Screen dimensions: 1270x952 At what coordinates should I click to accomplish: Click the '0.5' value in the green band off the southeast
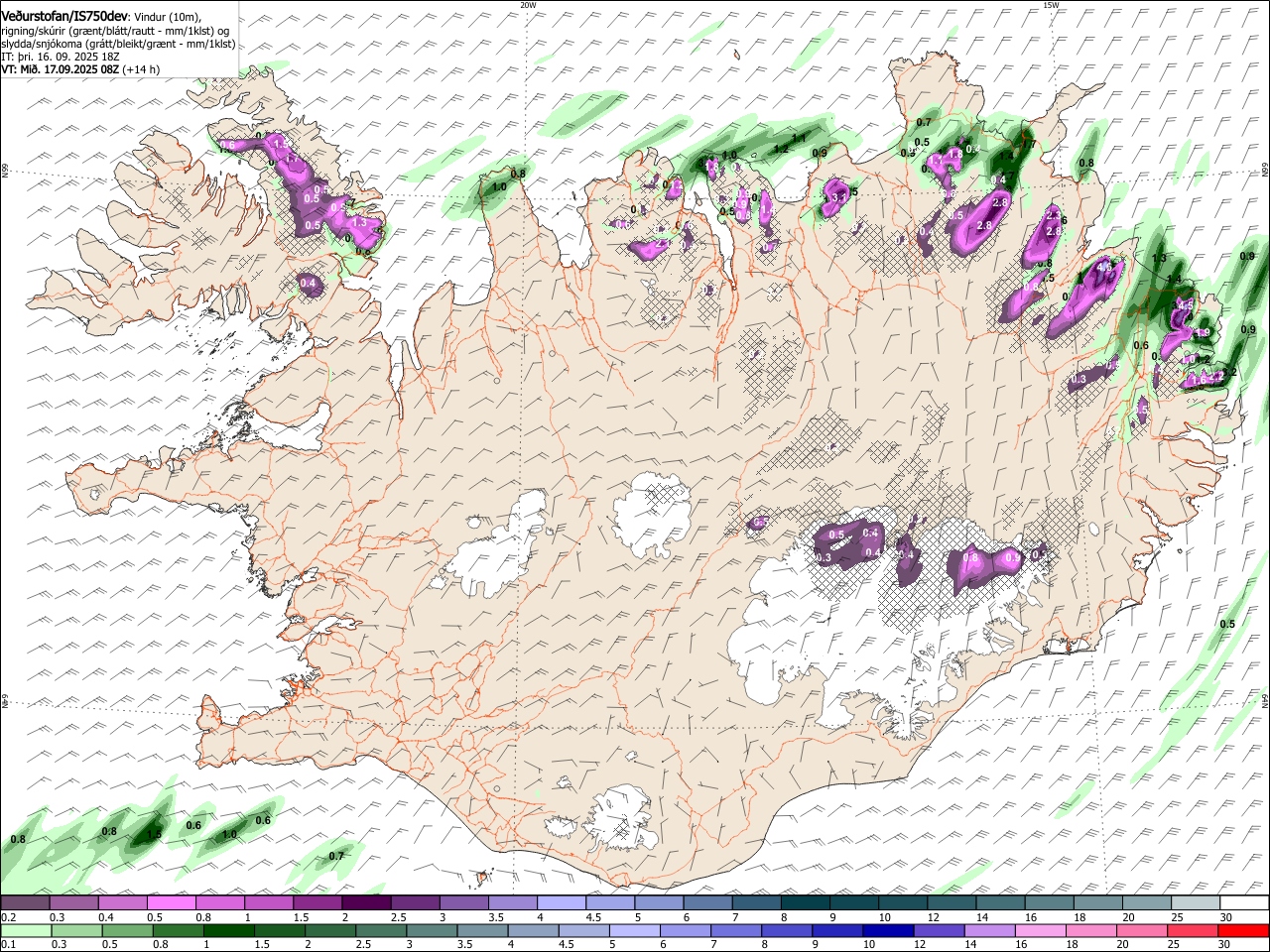pyautogui.click(x=1227, y=624)
